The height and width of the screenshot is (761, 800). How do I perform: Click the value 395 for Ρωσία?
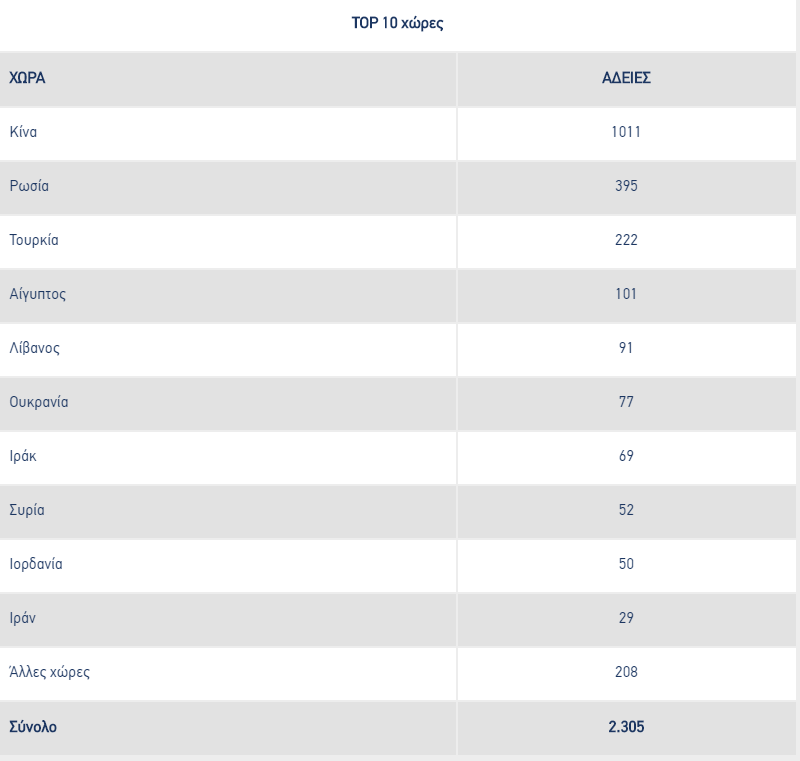click(x=626, y=186)
